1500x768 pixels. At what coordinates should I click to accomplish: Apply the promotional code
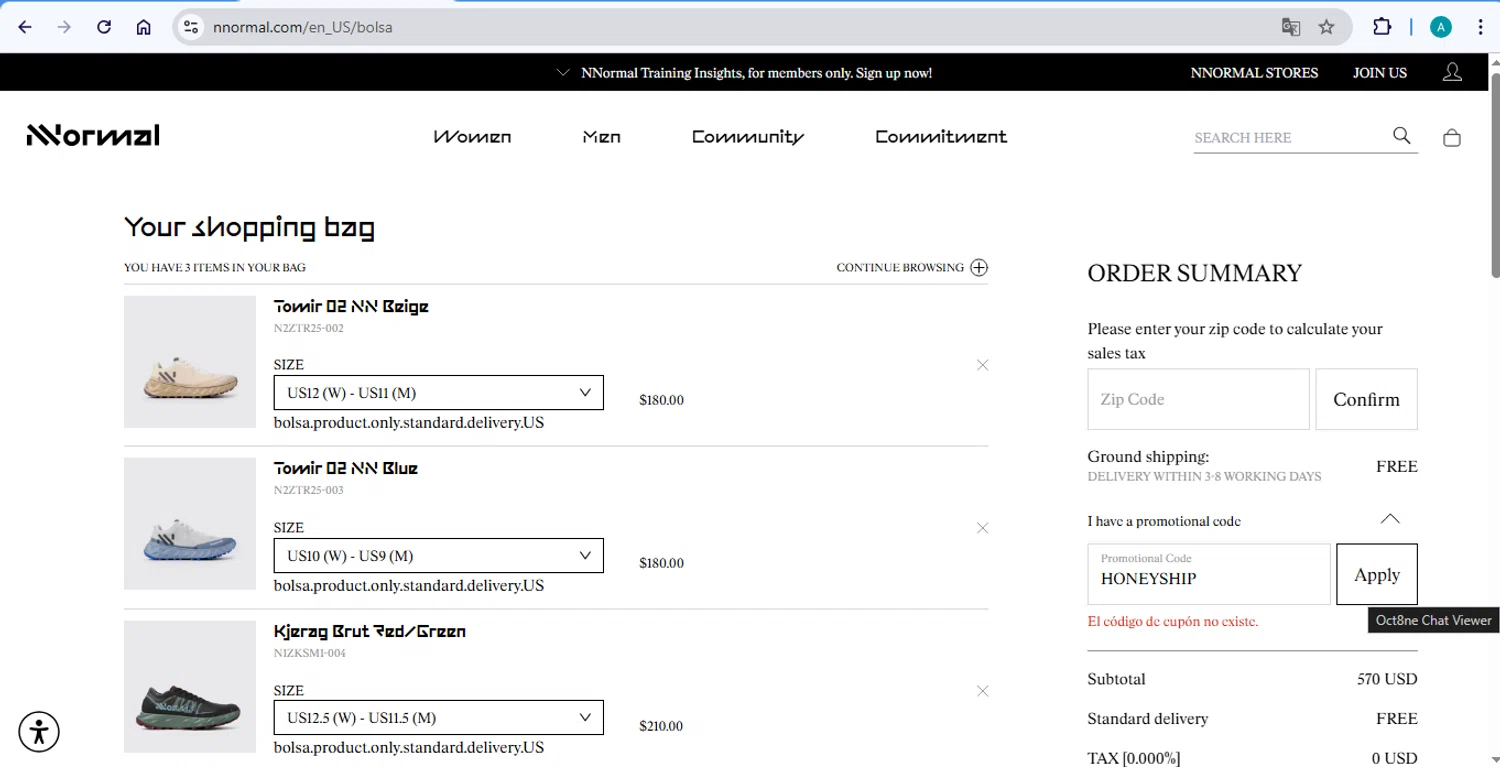click(1377, 574)
